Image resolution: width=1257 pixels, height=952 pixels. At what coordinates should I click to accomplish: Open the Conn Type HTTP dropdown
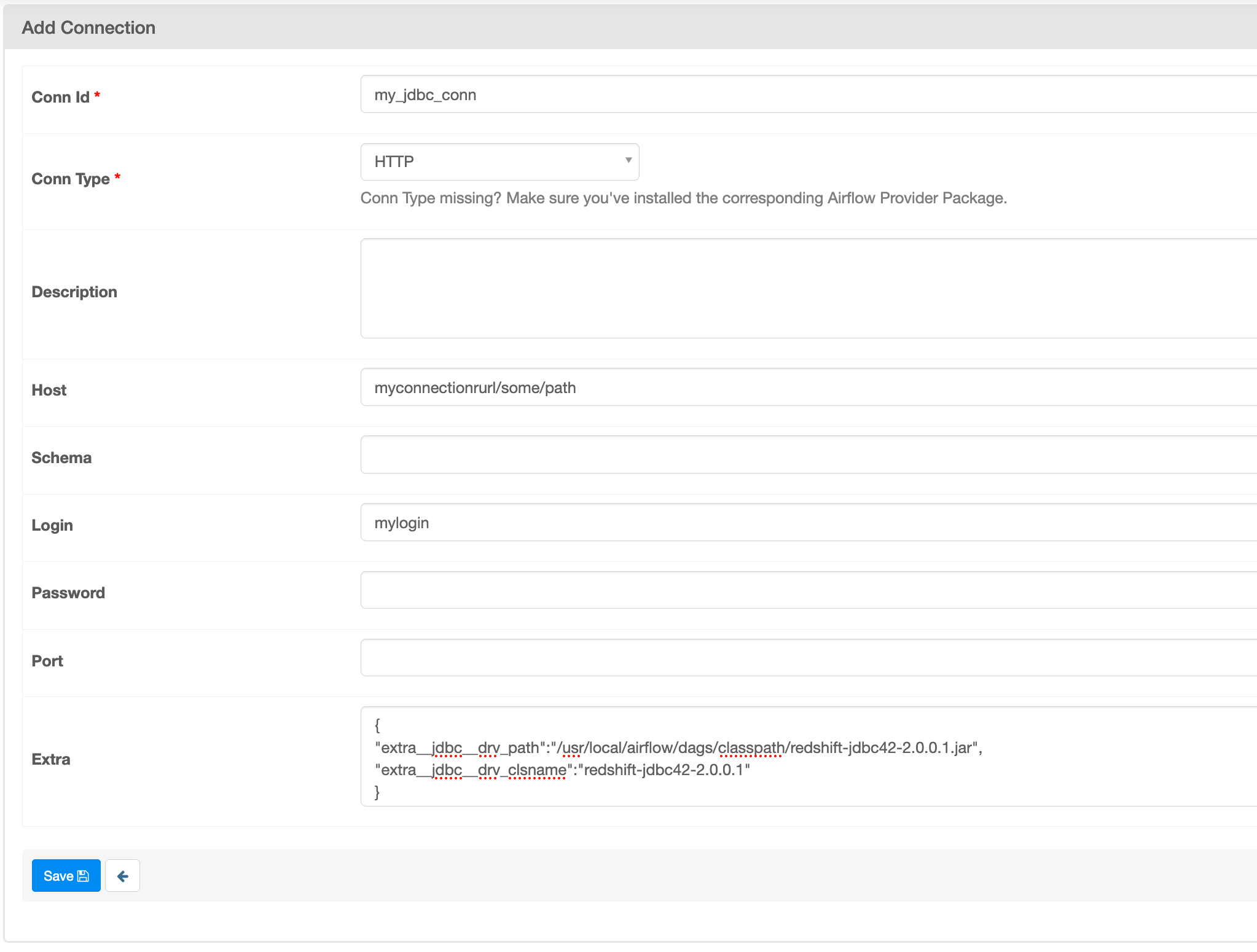point(499,162)
